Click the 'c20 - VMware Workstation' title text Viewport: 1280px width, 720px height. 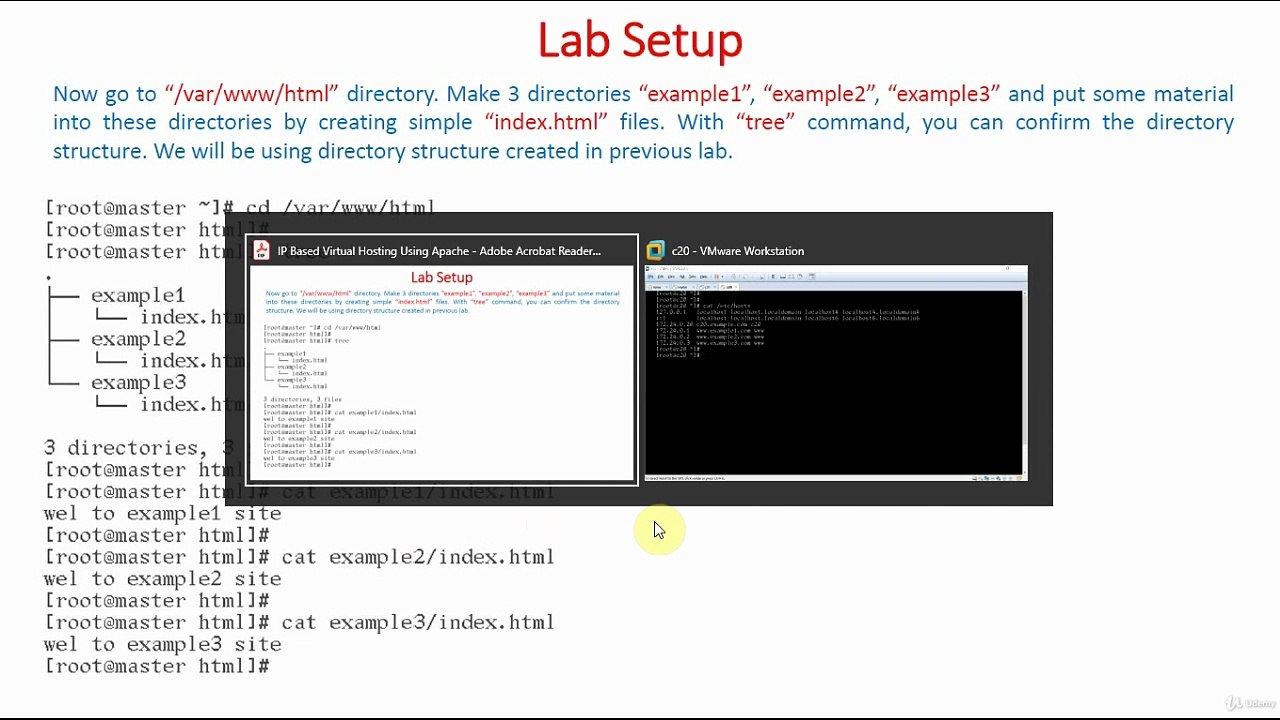point(738,251)
